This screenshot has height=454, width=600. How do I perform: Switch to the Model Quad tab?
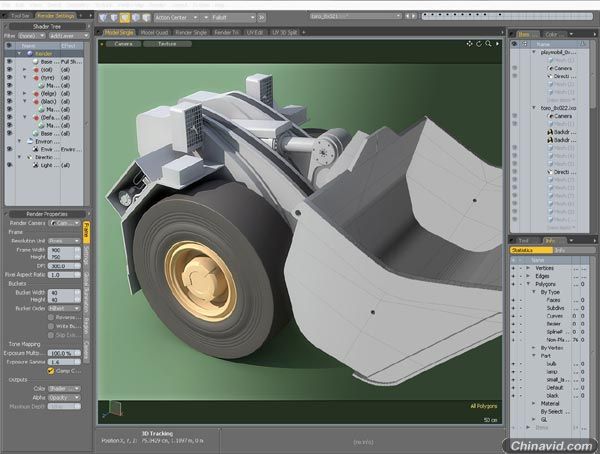152,32
